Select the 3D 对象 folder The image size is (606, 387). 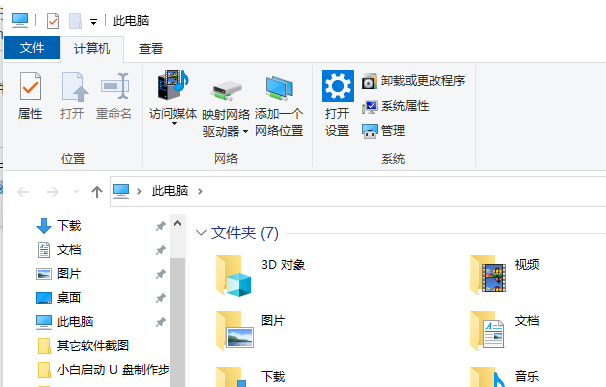[x=261, y=276]
